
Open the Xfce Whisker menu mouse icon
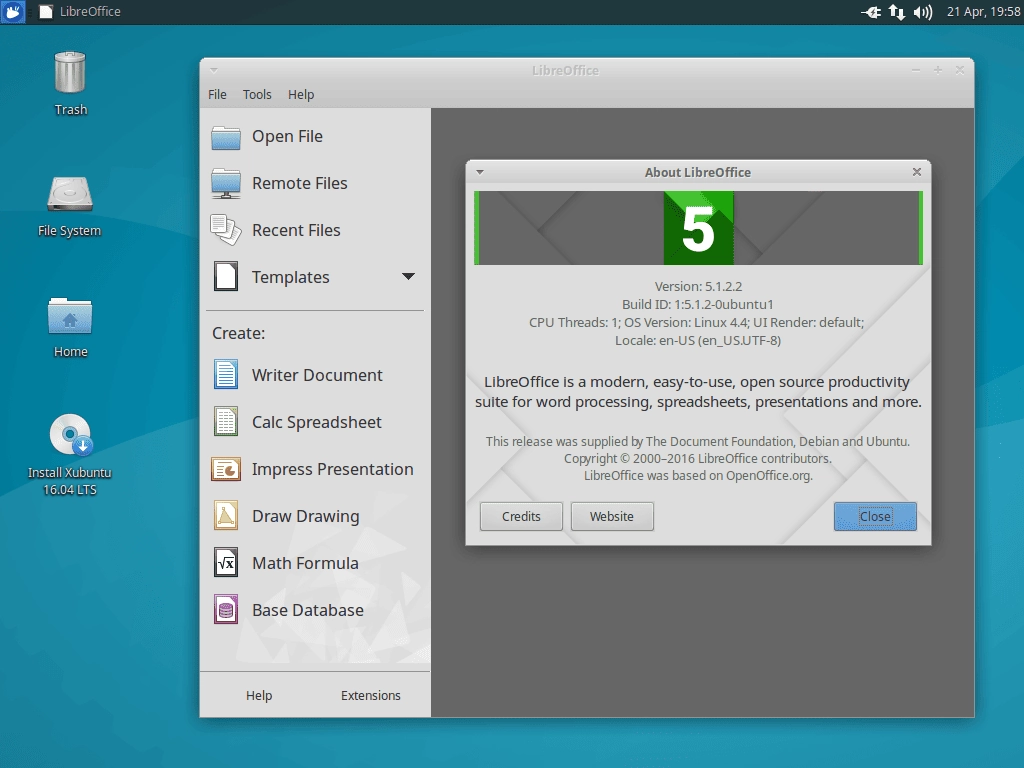pos(12,12)
